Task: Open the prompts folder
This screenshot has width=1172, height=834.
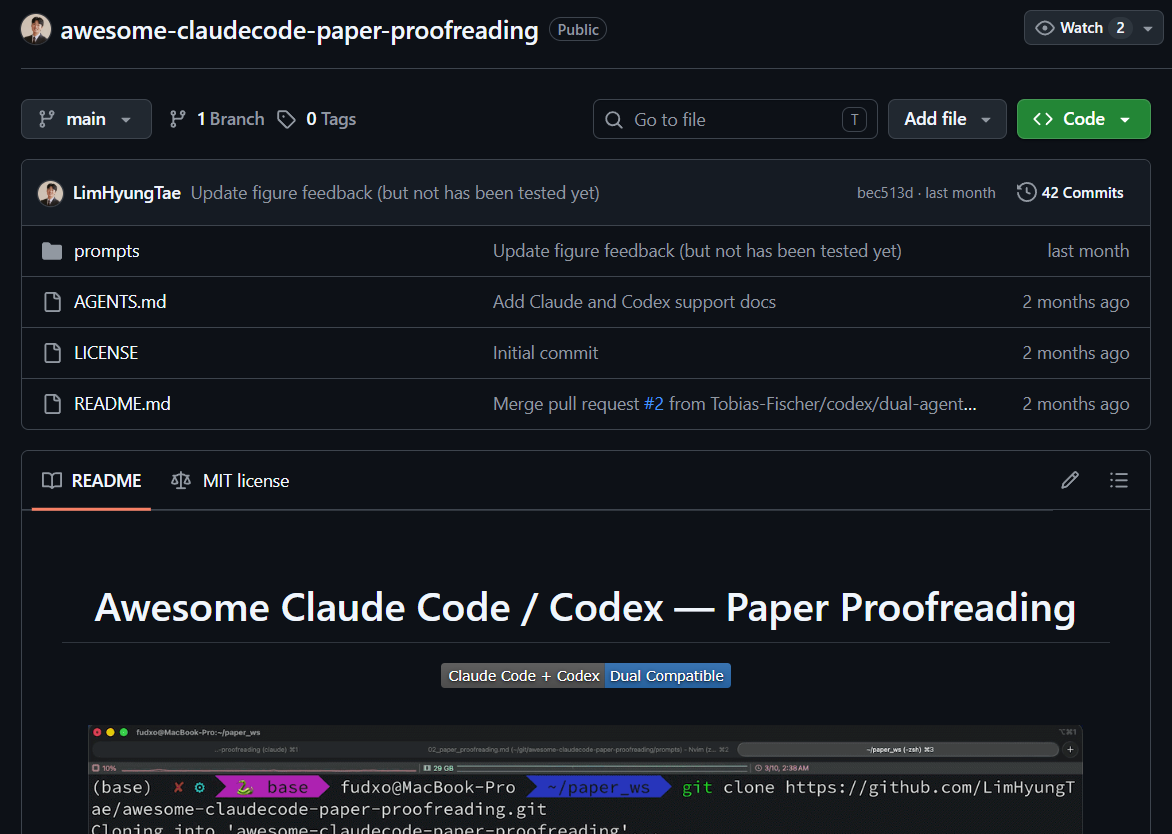Action: tap(106, 251)
